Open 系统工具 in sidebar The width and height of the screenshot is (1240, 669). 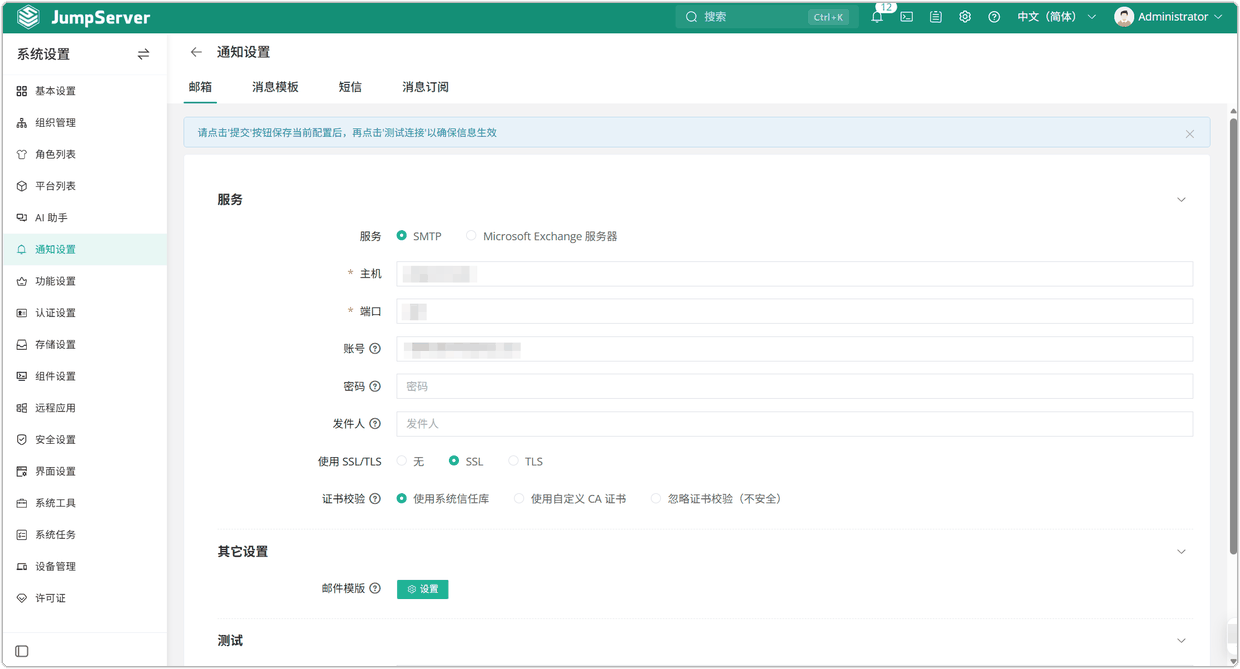click(x=84, y=503)
